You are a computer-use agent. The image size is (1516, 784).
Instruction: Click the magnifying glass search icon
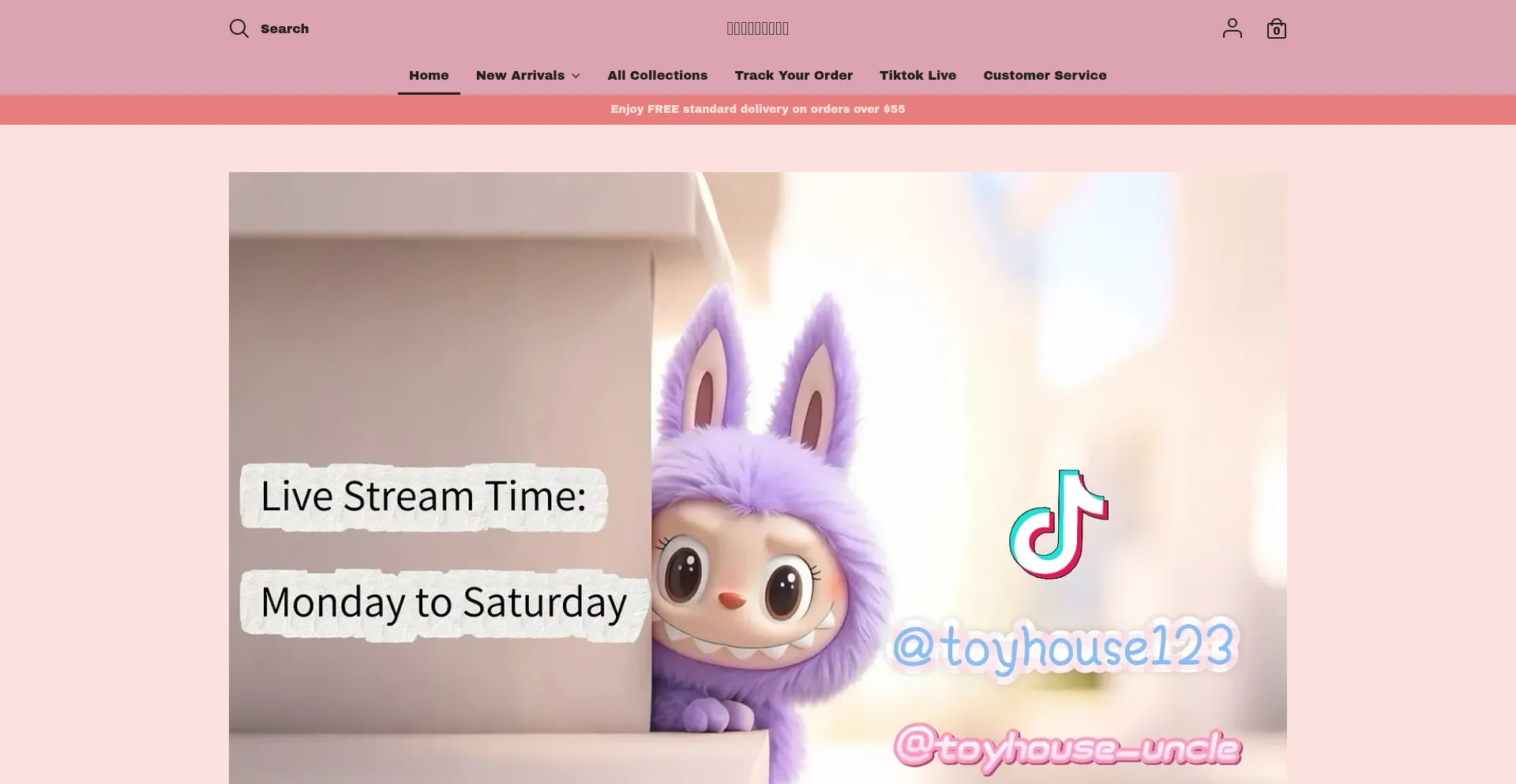pos(238,29)
